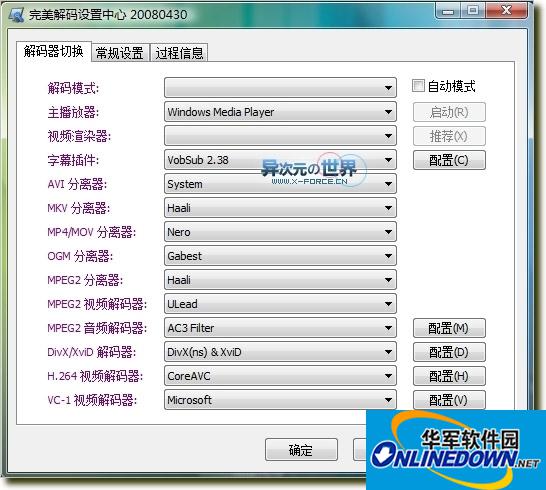Screen dimensions: 546x490
Task: Open the MKV 分离器 Haali dropdown
Action: click(280, 208)
